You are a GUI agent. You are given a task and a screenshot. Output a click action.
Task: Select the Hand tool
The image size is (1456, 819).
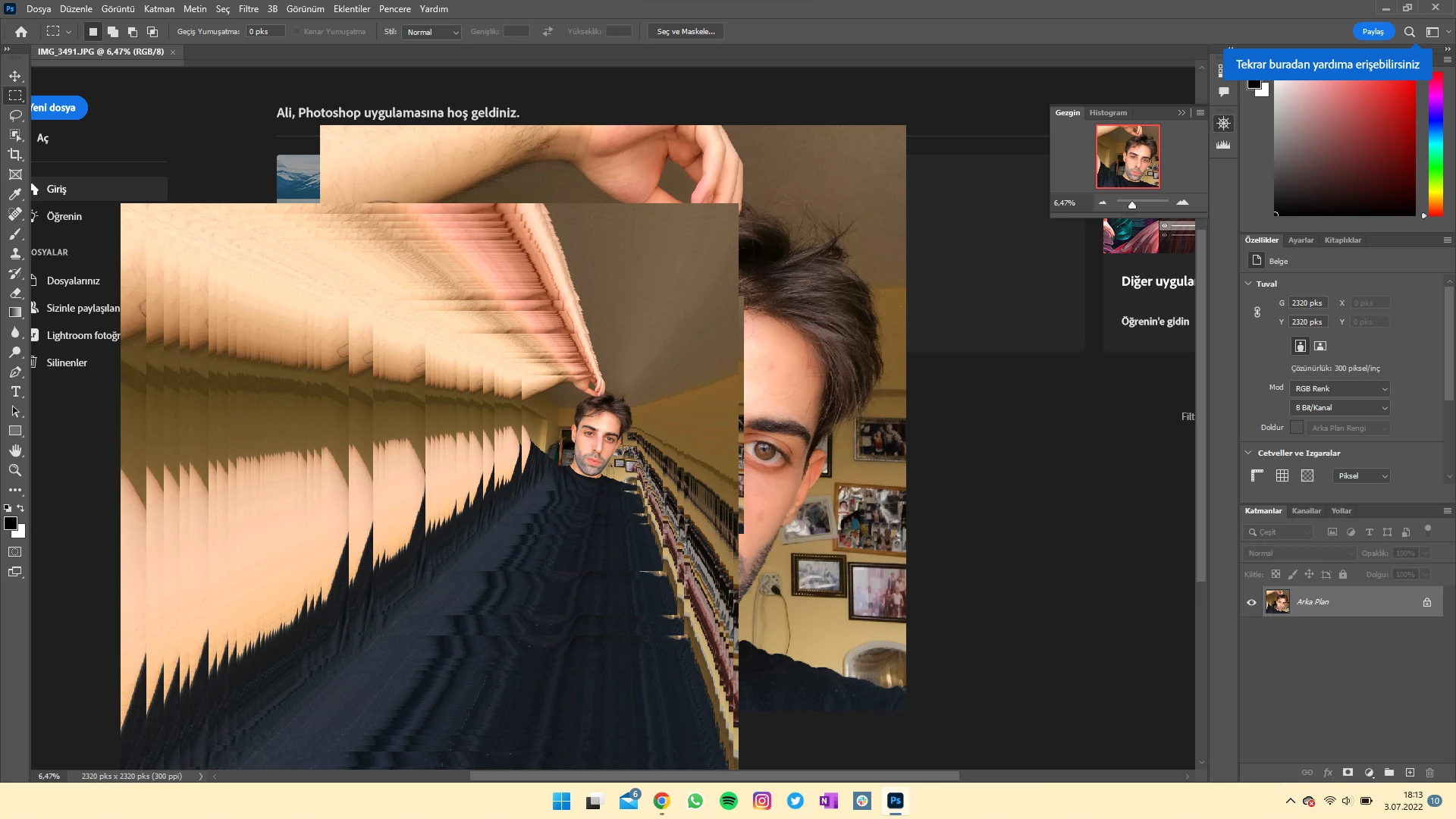(15, 450)
